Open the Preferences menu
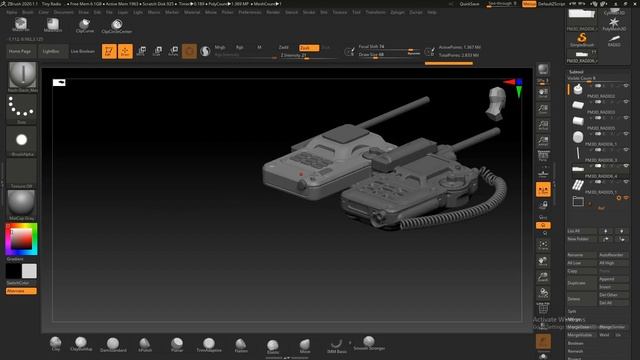This screenshot has height=360, width=640. 250,12
